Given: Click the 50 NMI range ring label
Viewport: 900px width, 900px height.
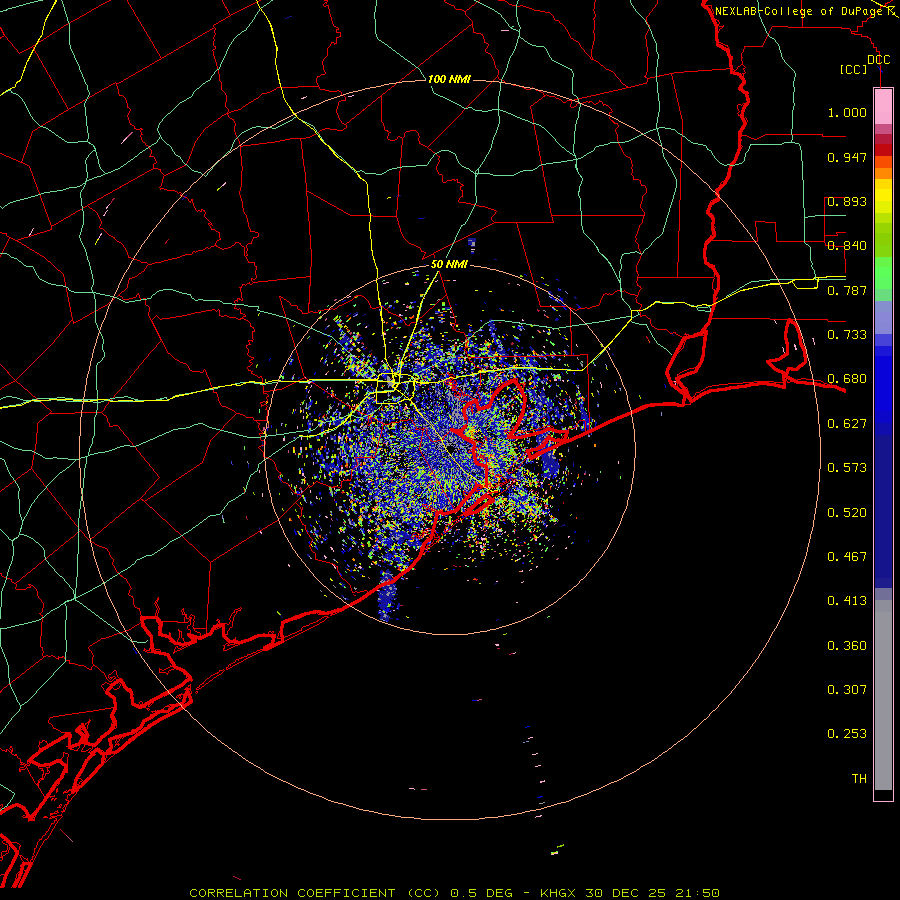Looking at the screenshot, I should click(449, 264).
